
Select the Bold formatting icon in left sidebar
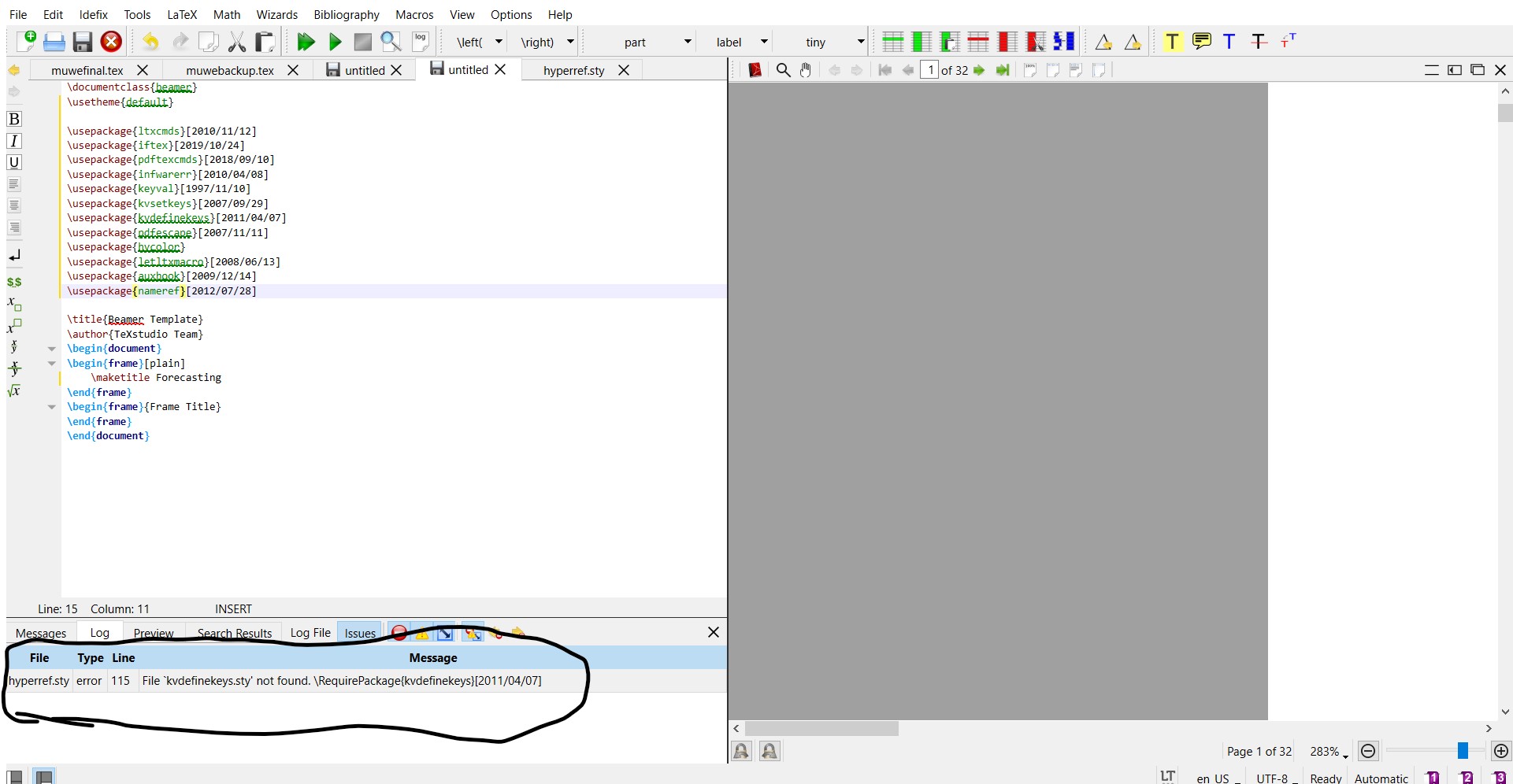tap(14, 119)
